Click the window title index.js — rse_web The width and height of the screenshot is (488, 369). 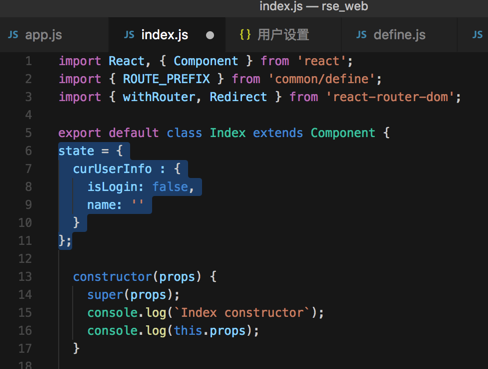(x=314, y=6)
